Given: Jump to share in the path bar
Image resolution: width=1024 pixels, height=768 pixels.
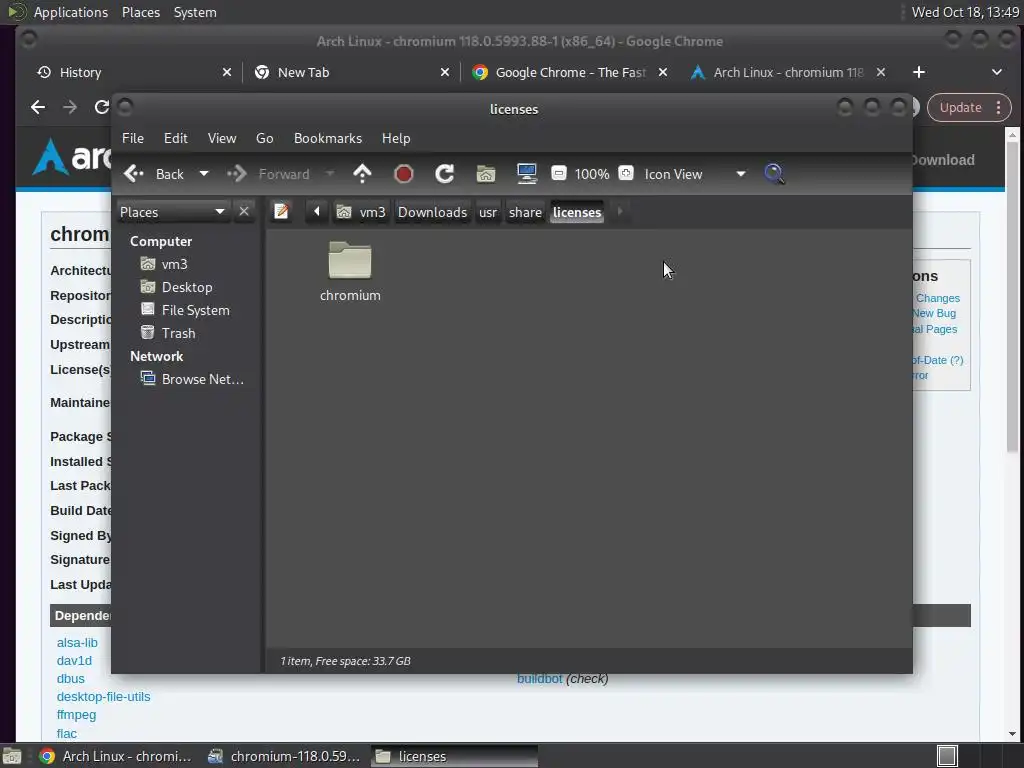Looking at the screenshot, I should point(525,212).
